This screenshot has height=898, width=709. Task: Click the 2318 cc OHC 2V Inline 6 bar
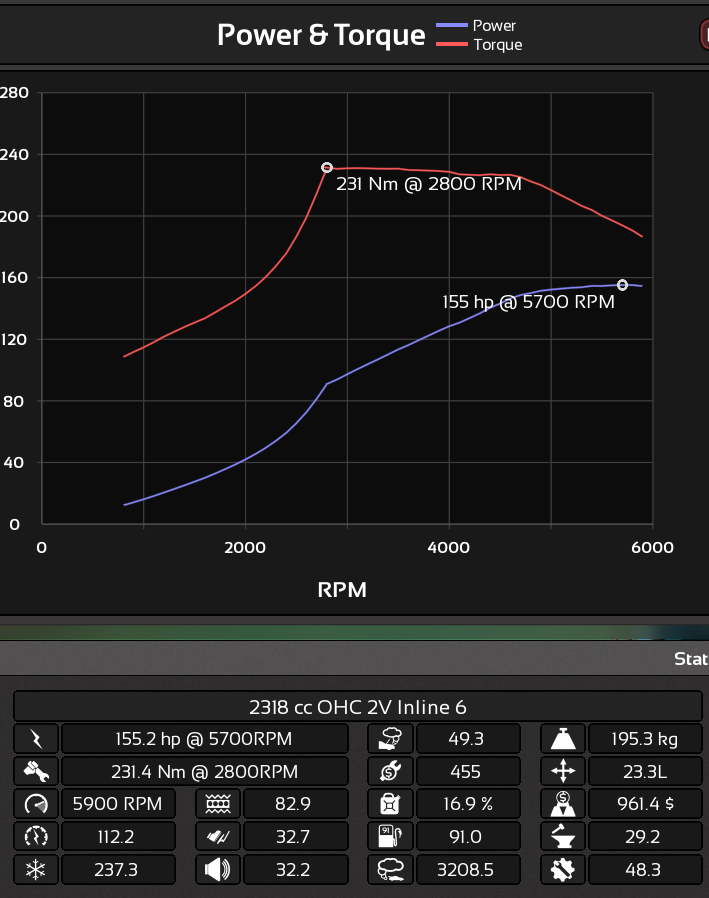(357, 706)
